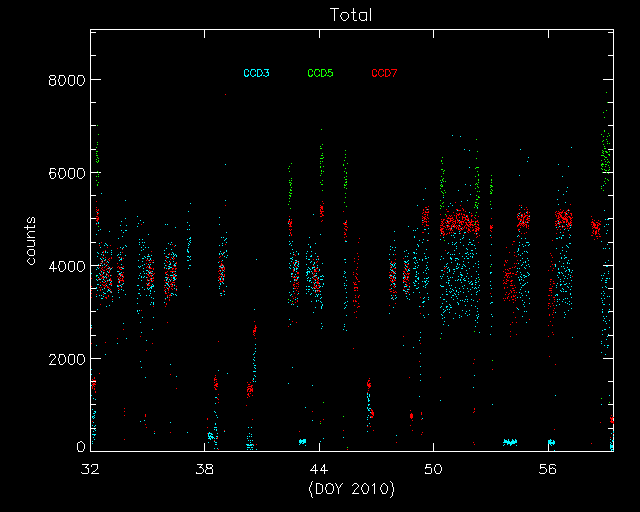
Task: Click the 32 x-axis tick value
Action: (90, 469)
